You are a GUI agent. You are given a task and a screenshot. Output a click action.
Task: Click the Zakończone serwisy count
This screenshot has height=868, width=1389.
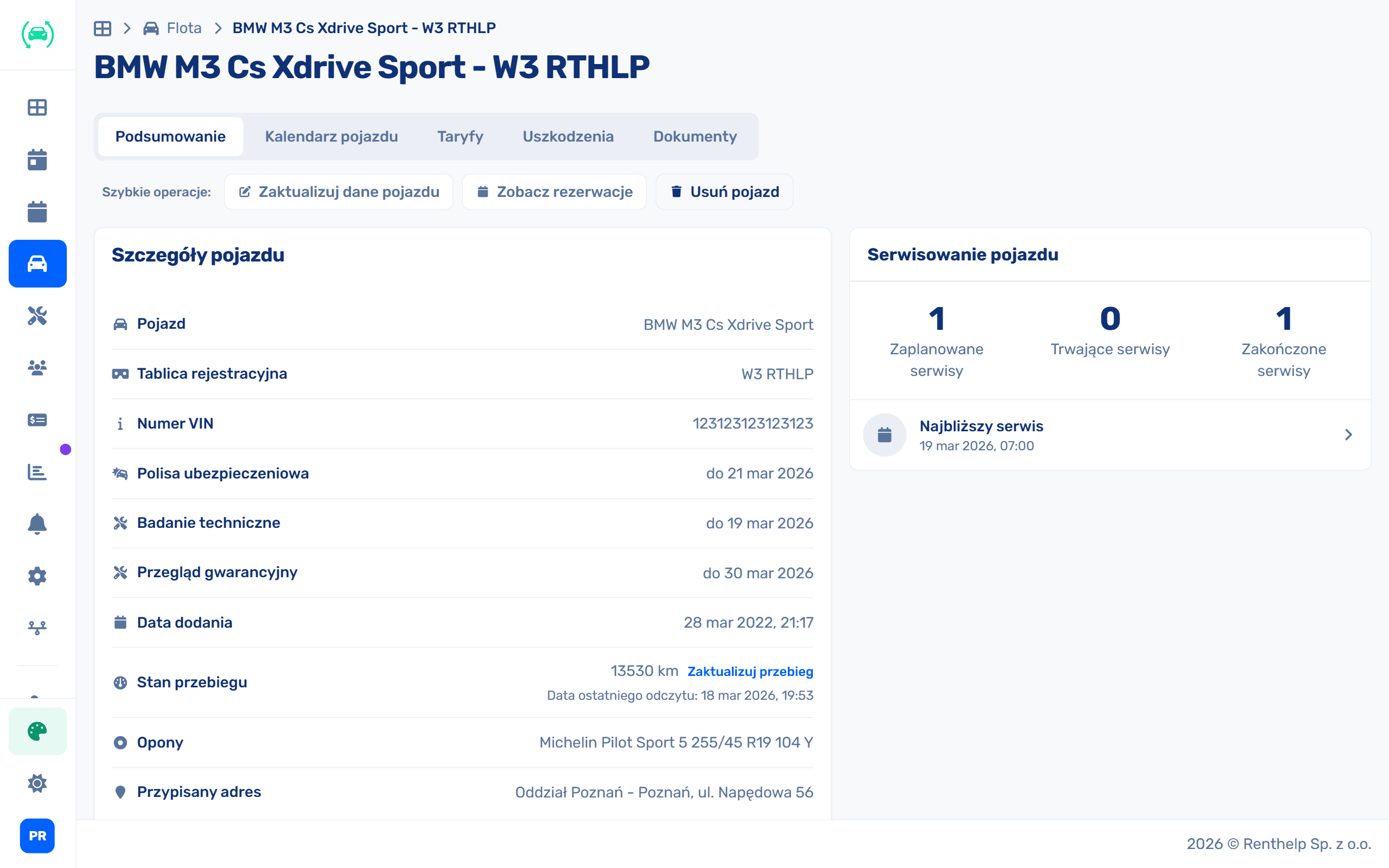[x=1283, y=318]
